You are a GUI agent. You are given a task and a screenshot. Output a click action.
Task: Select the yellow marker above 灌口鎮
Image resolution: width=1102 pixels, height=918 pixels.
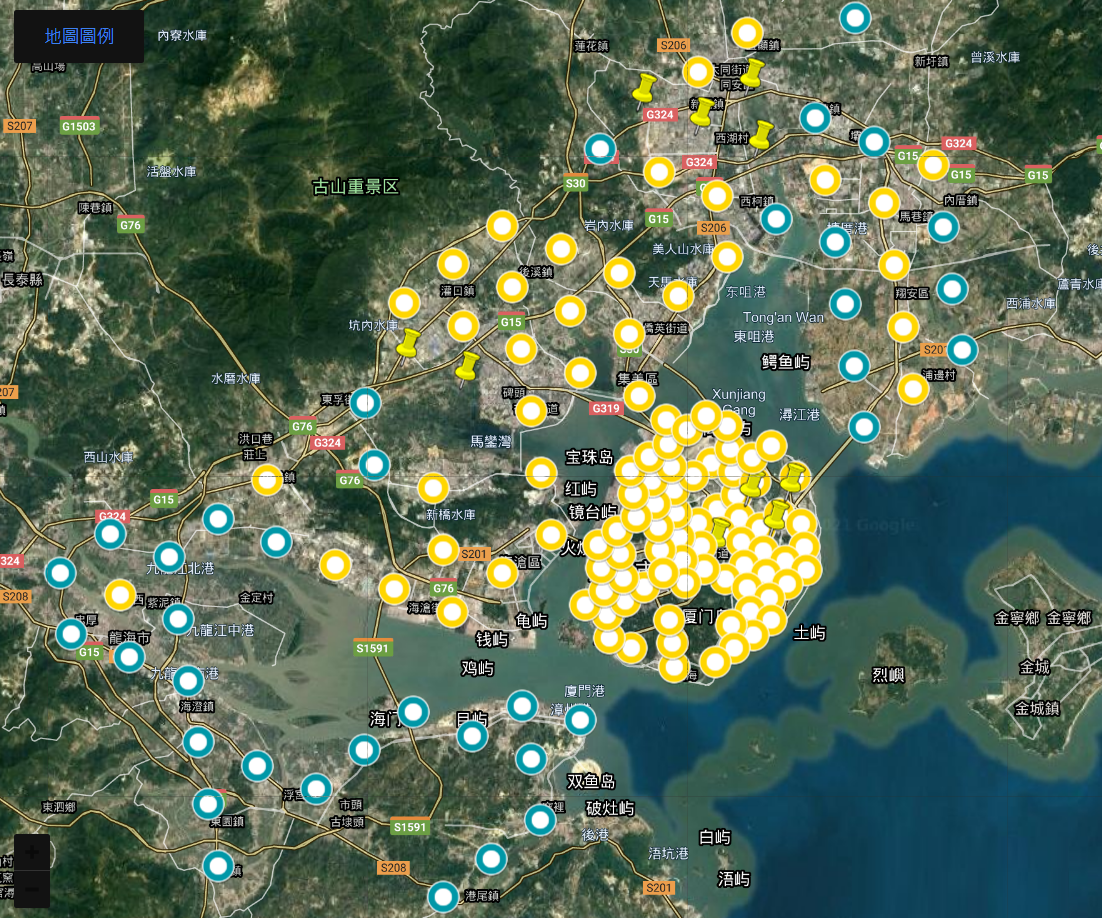(452, 264)
